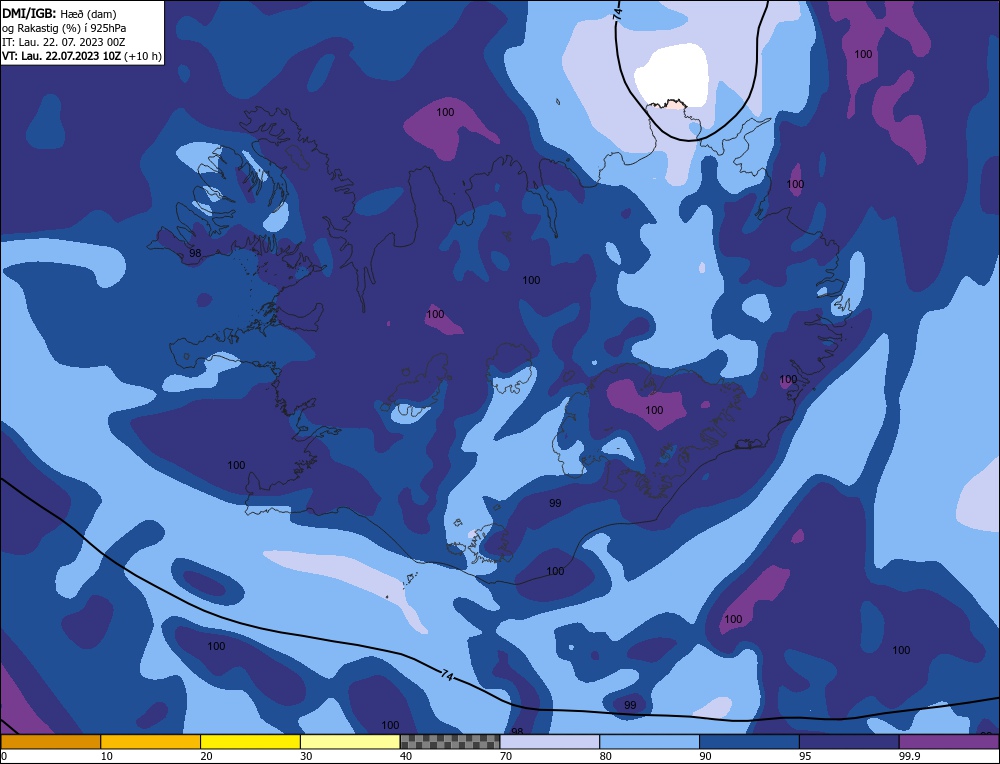Click the purple legend swatch above 99.9
This screenshot has width=1000, height=764.
tap(949, 742)
